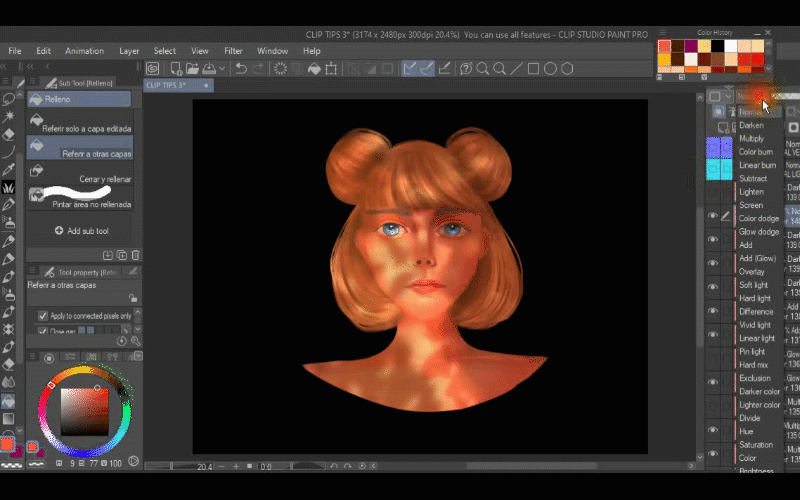The width and height of the screenshot is (800, 500).
Task: Click the Undo arrow in command bar
Action: click(x=241, y=69)
